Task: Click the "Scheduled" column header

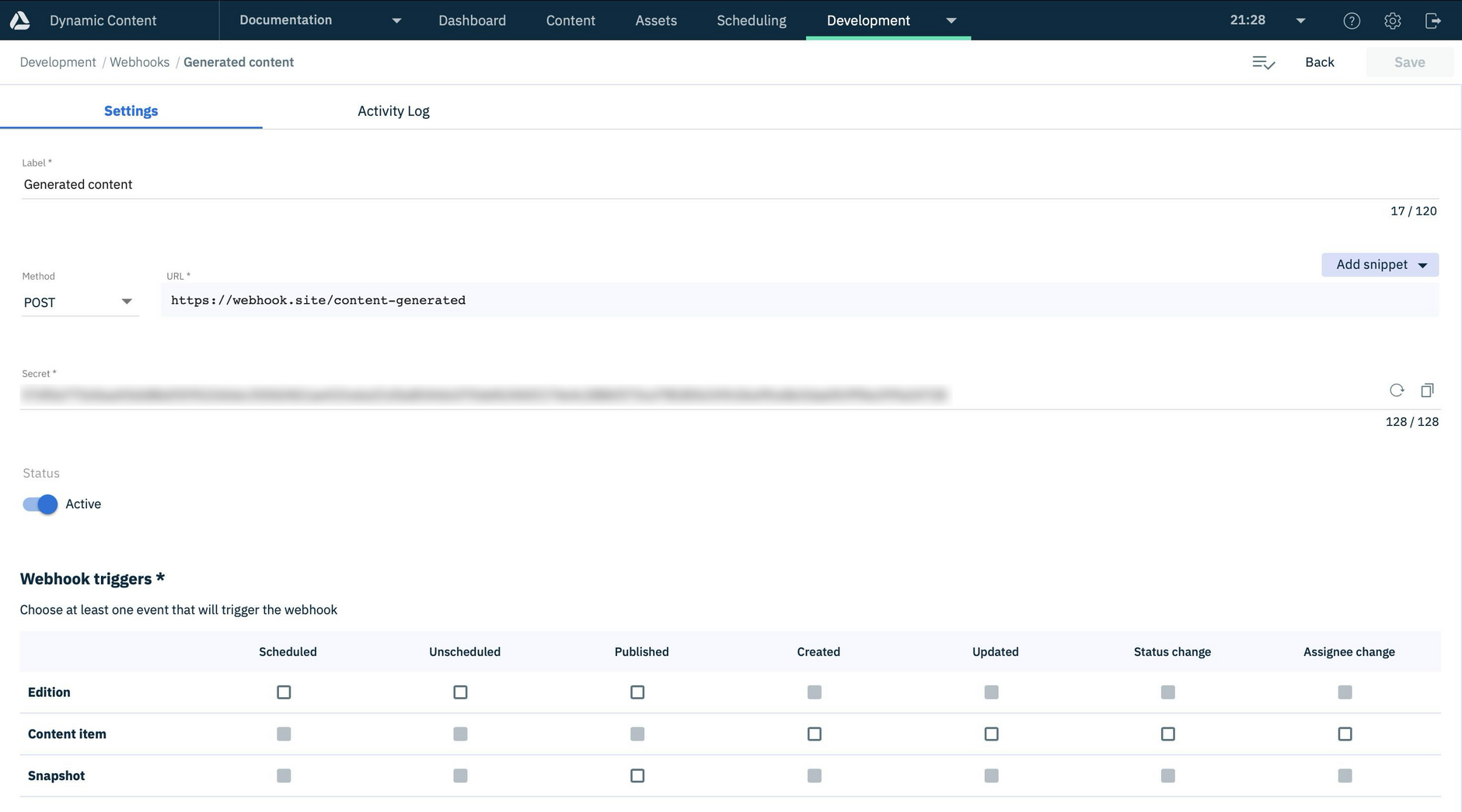Action: pyautogui.click(x=288, y=652)
